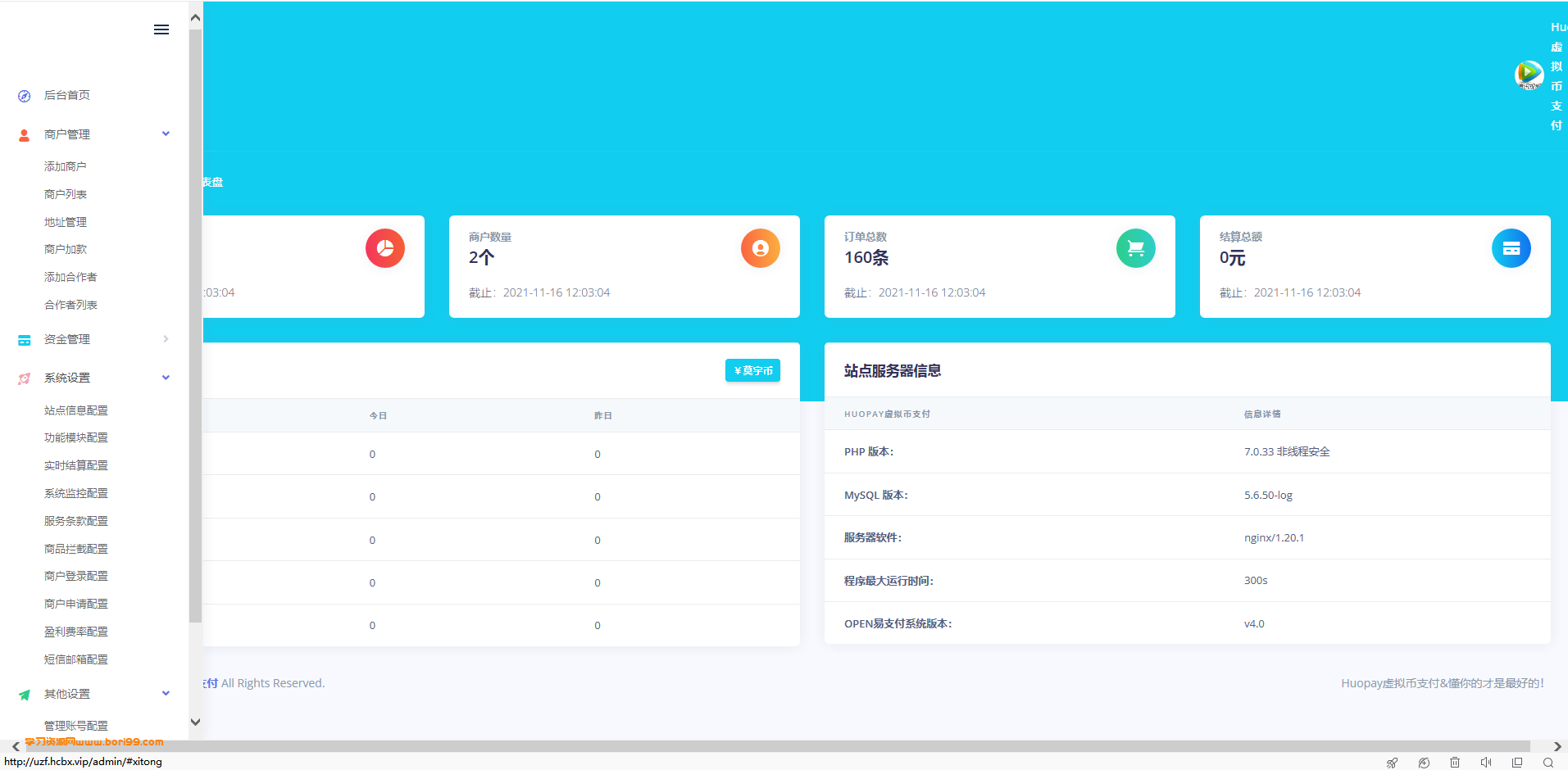Open 短信邮箱配置 in the sidebar
Screen dimensions: 1568x770
point(76,659)
